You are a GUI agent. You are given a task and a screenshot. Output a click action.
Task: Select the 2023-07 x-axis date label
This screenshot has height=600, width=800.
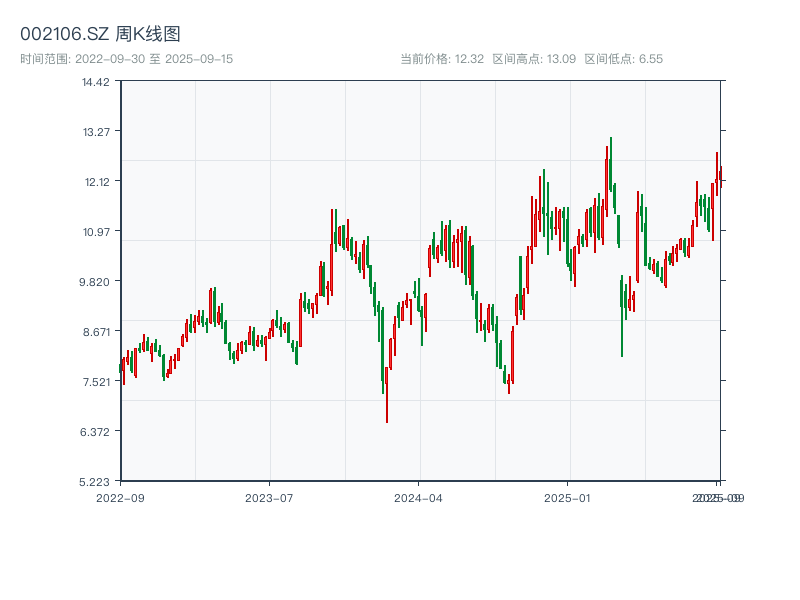(269, 497)
